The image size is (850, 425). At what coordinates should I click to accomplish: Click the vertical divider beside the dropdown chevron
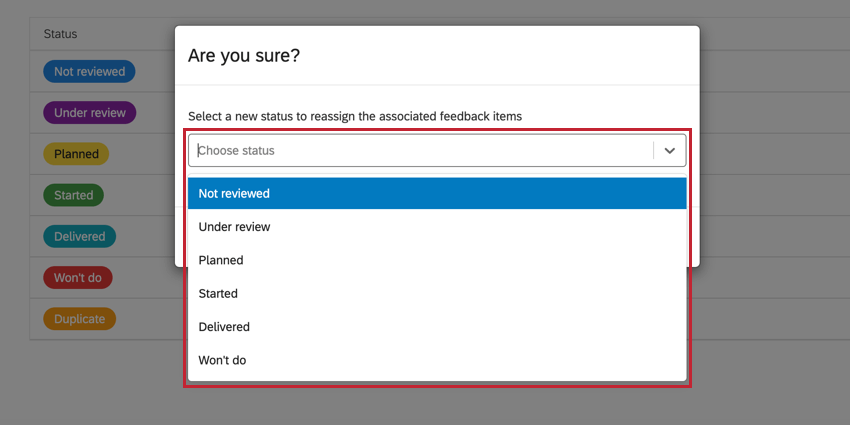pos(654,151)
